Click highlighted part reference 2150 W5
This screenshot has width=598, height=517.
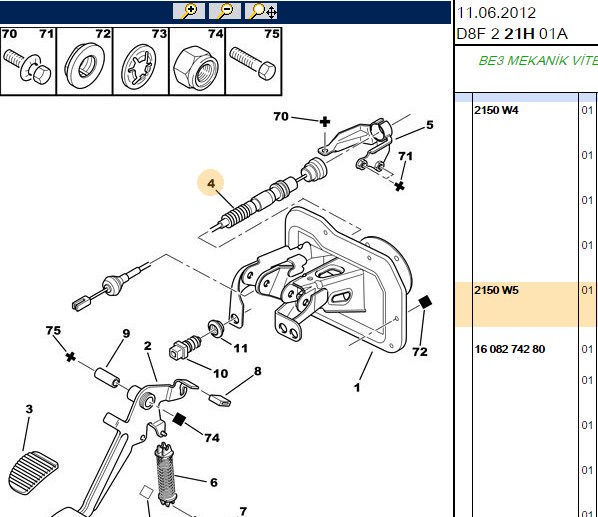(x=496, y=290)
